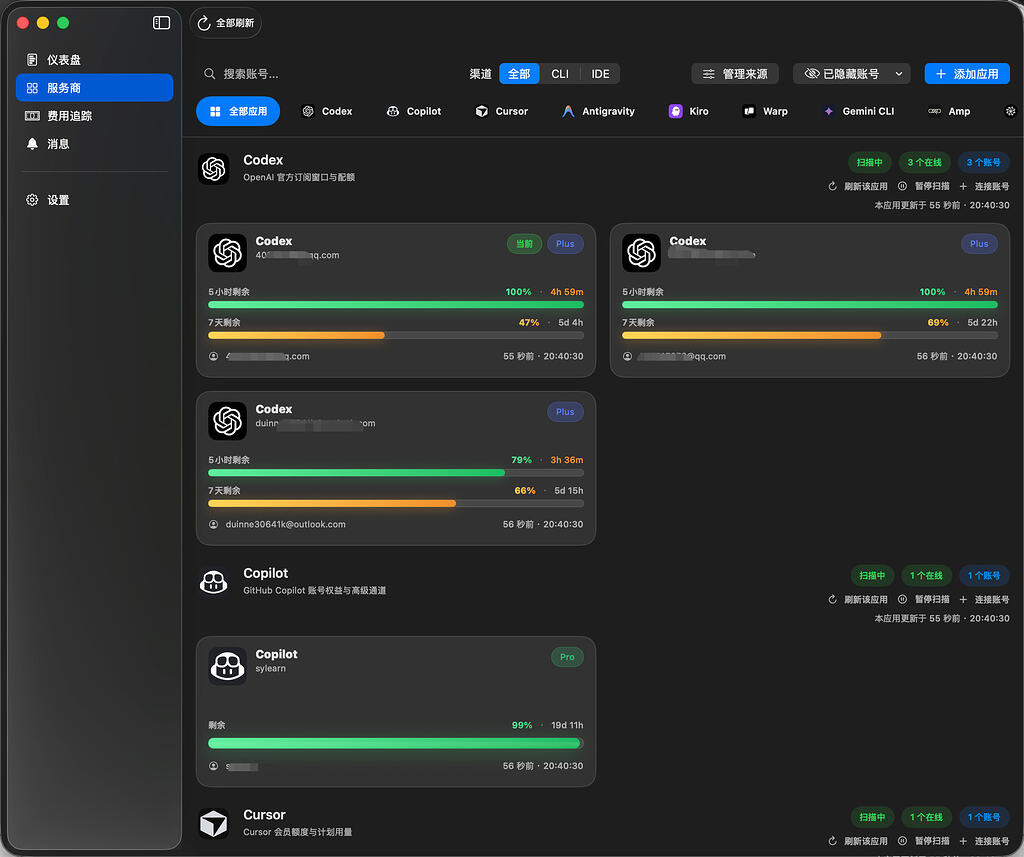The width and height of the screenshot is (1024, 857).
Task: Click the 全部刷新 refresh-all button
Action: pos(226,23)
